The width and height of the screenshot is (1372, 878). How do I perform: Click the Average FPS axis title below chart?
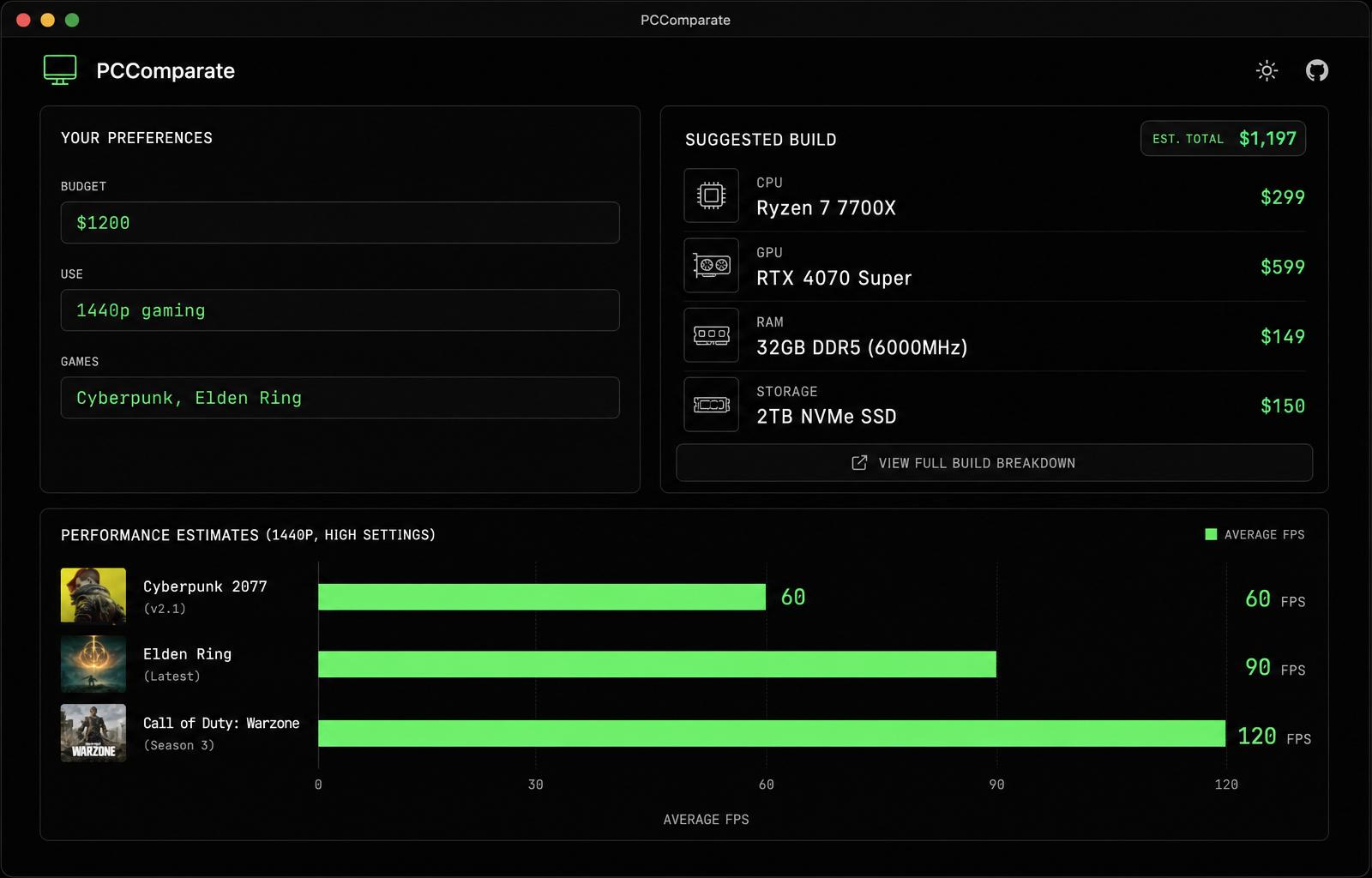(706, 820)
